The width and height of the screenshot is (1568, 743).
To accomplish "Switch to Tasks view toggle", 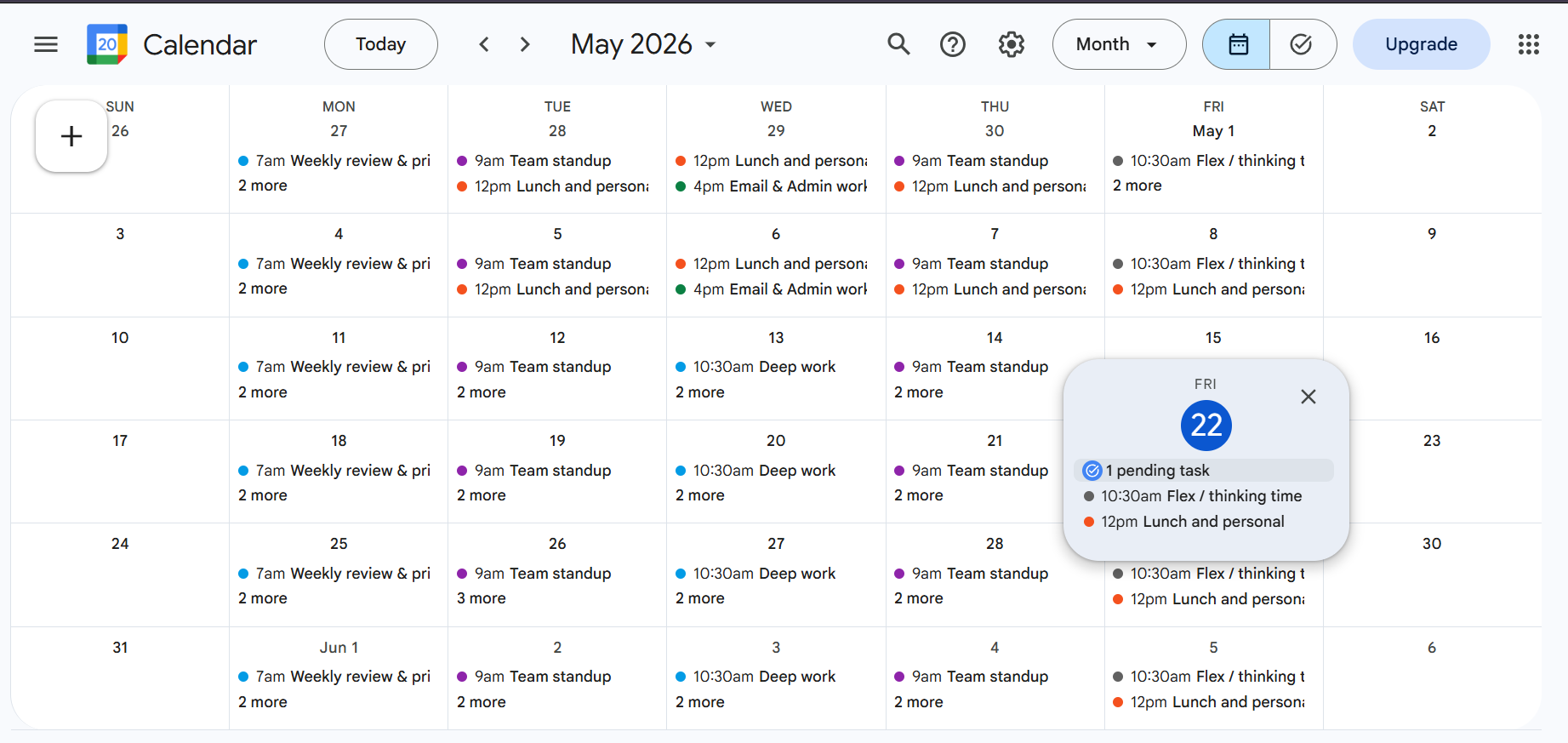I will click(x=1303, y=44).
